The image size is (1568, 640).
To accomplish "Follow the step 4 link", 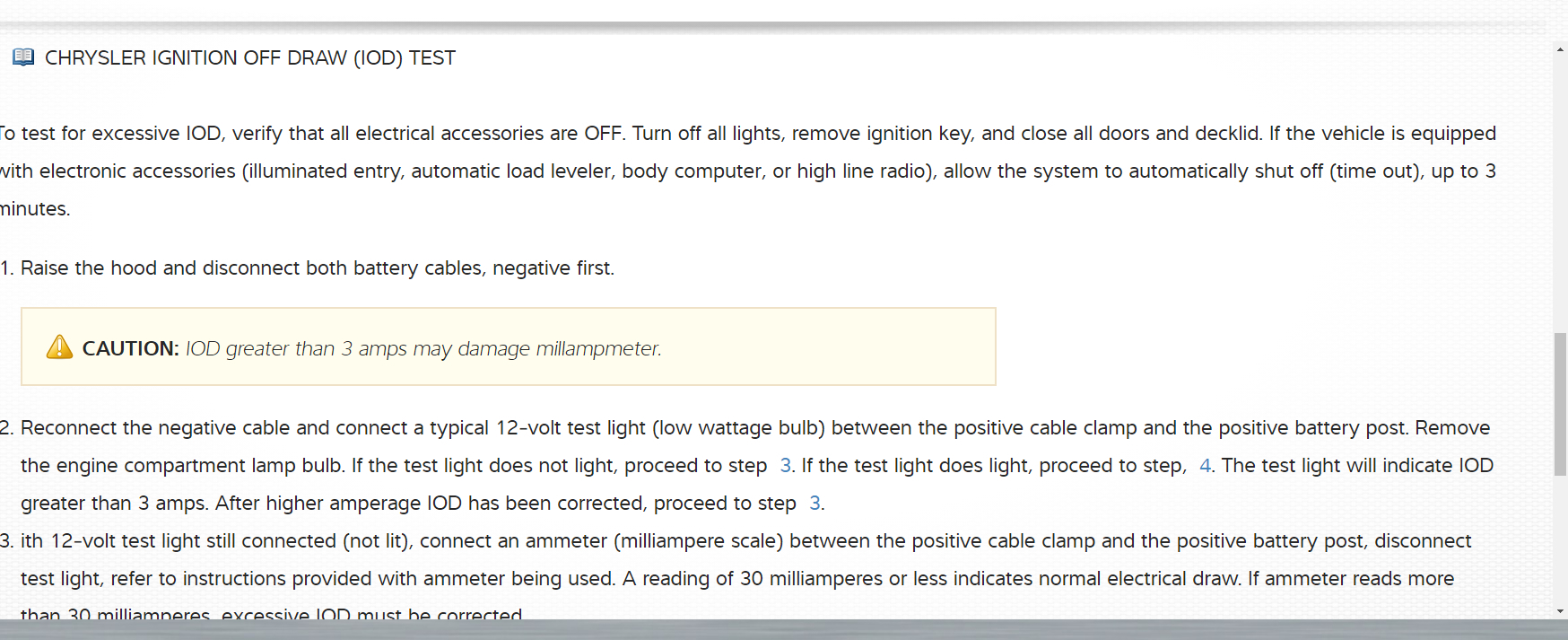I will pos(1205,465).
